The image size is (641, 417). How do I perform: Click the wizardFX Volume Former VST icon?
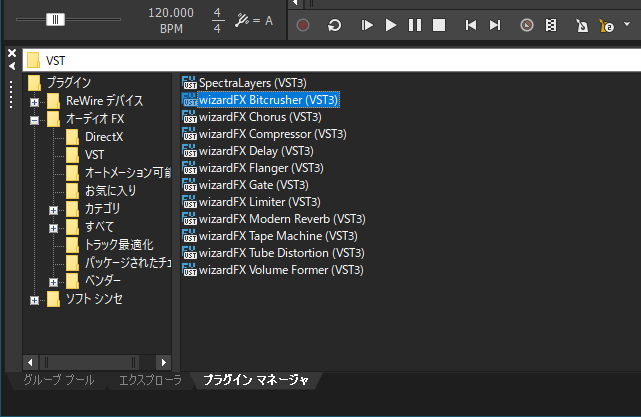pos(190,270)
